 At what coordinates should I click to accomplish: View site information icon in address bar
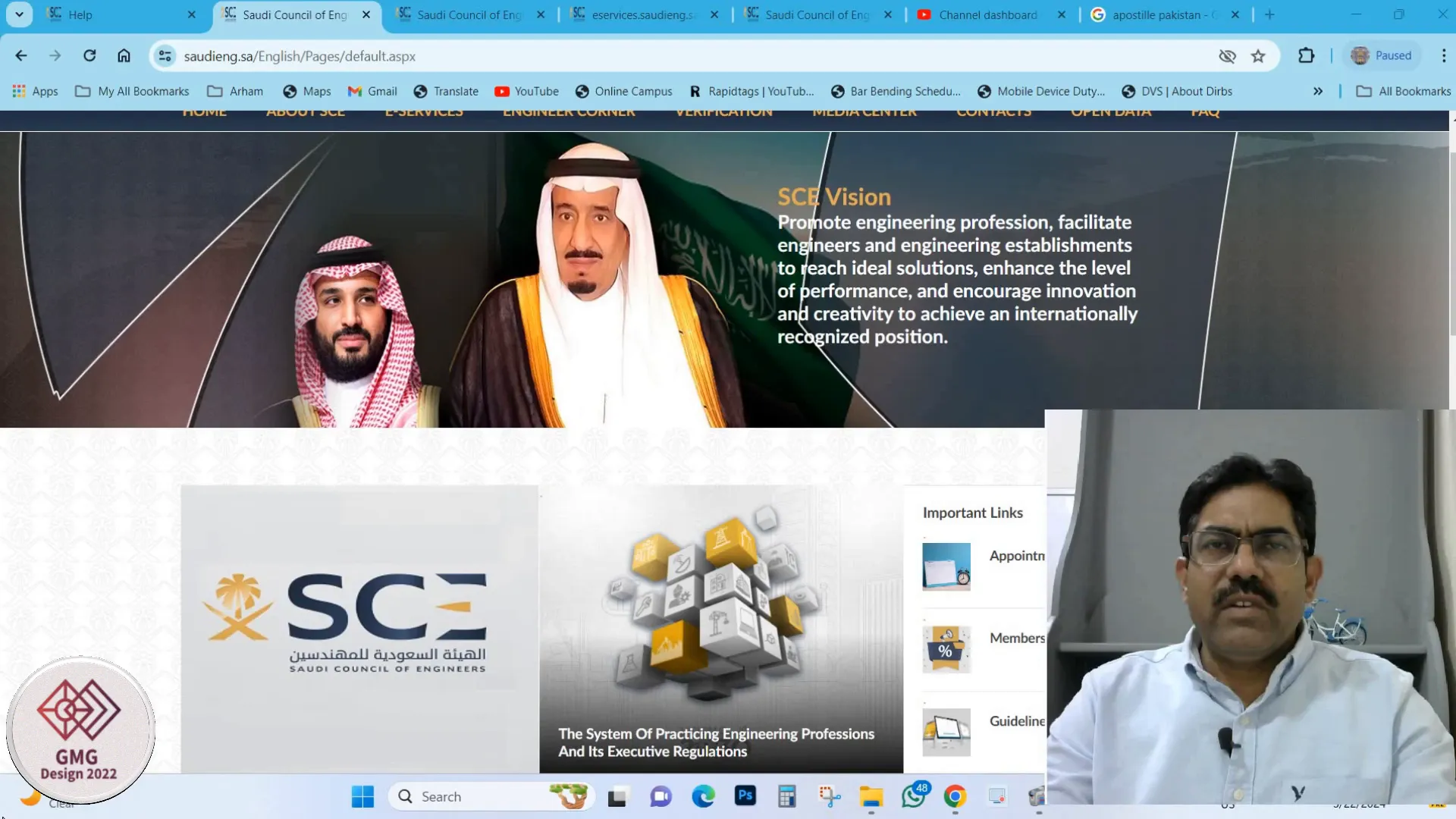[x=165, y=56]
